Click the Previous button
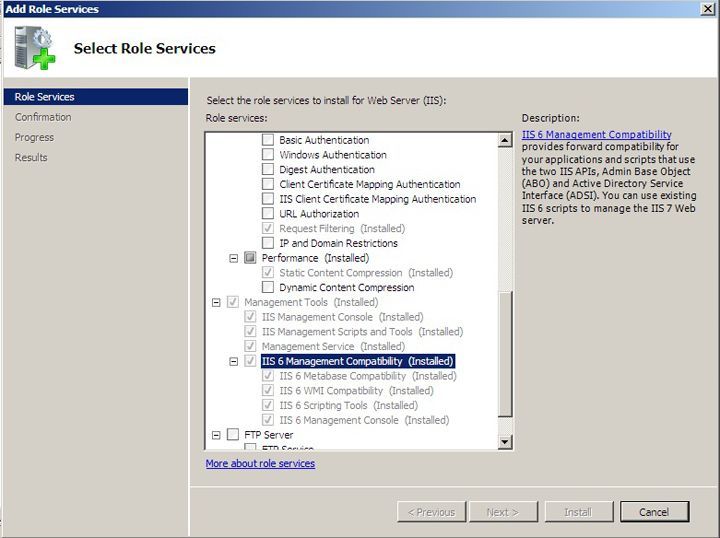 [432, 512]
